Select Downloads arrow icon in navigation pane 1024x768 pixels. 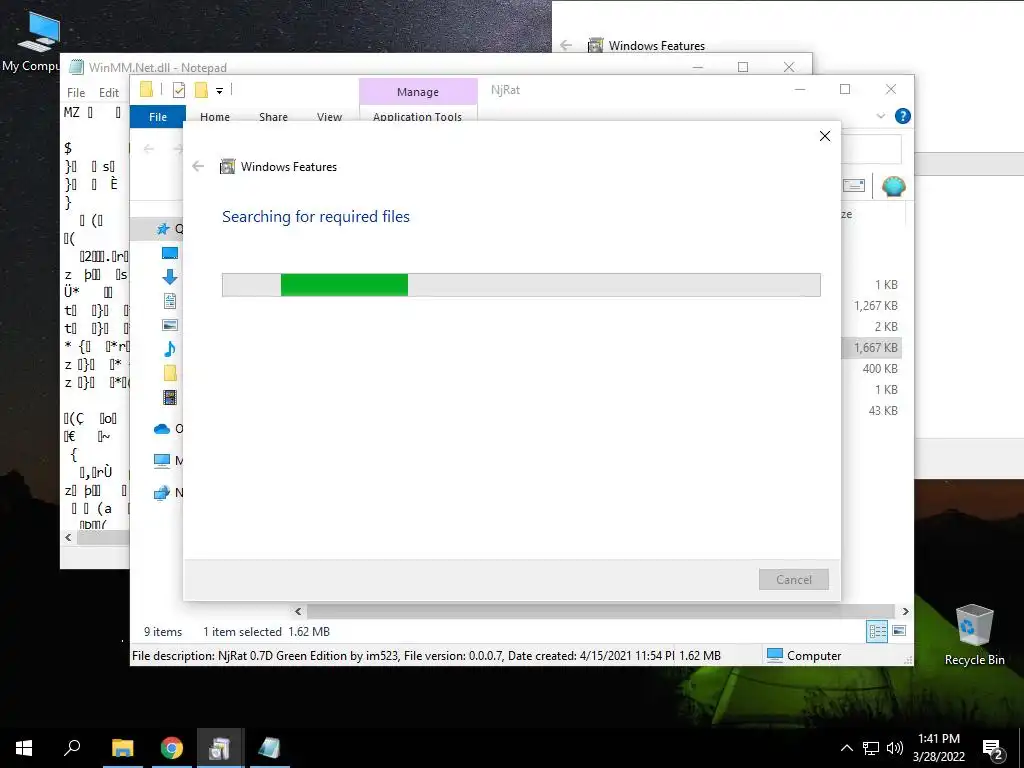coord(170,277)
